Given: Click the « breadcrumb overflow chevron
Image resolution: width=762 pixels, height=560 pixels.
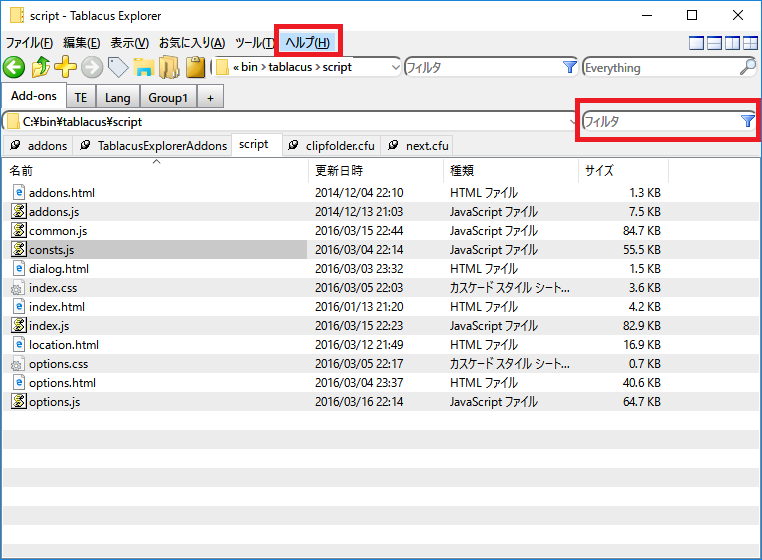Looking at the screenshot, I should coord(236,68).
